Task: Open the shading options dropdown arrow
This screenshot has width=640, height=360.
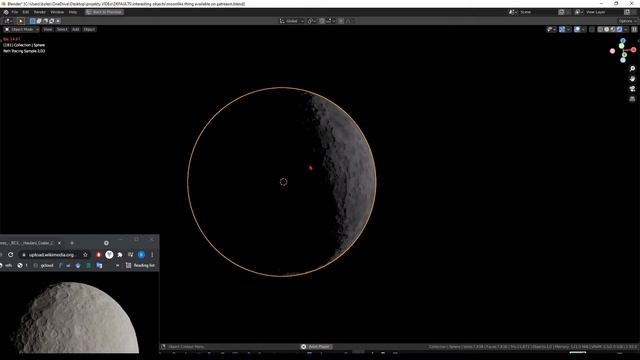Action: click(x=626, y=29)
